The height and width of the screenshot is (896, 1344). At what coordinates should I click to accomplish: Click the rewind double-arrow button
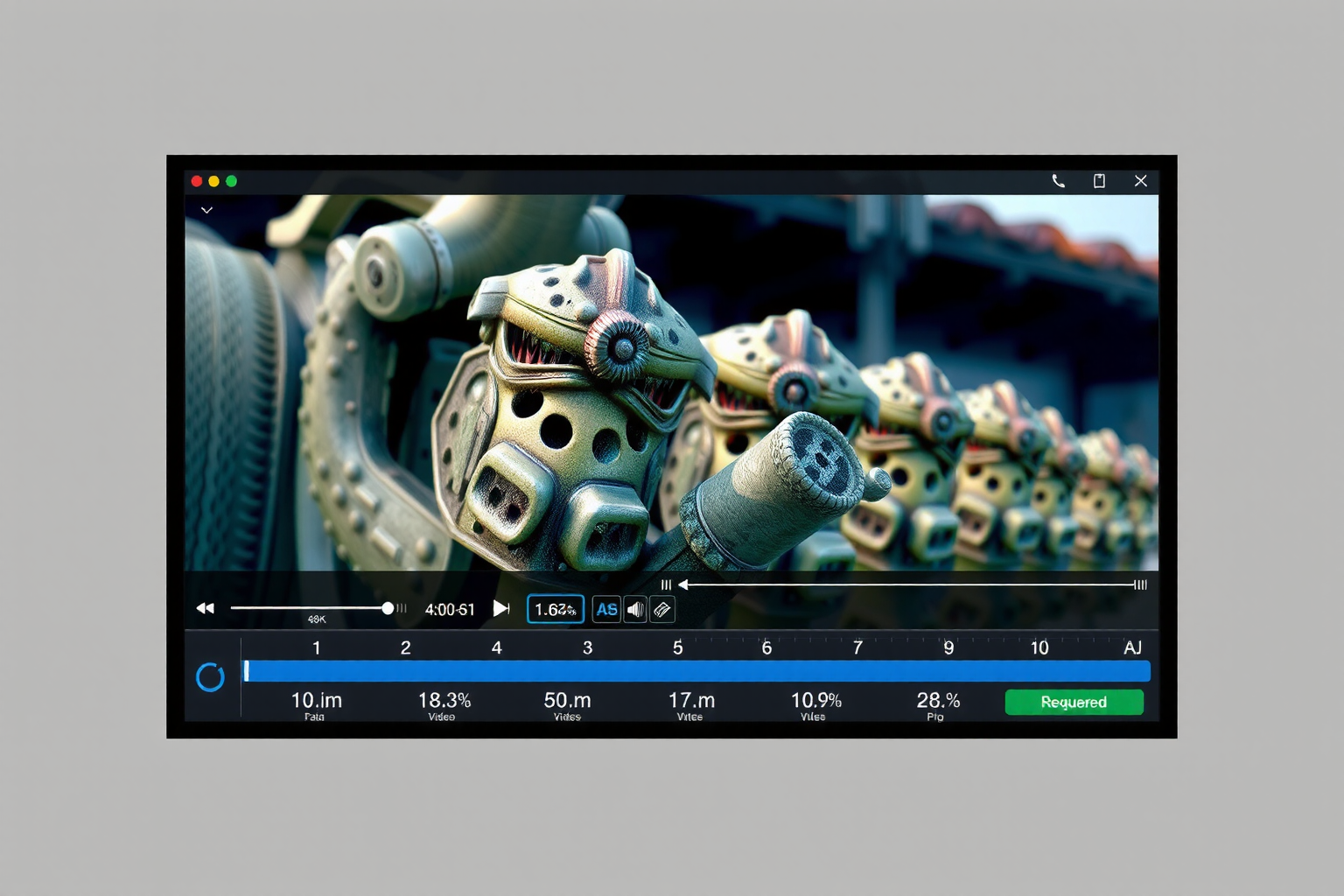click(206, 608)
